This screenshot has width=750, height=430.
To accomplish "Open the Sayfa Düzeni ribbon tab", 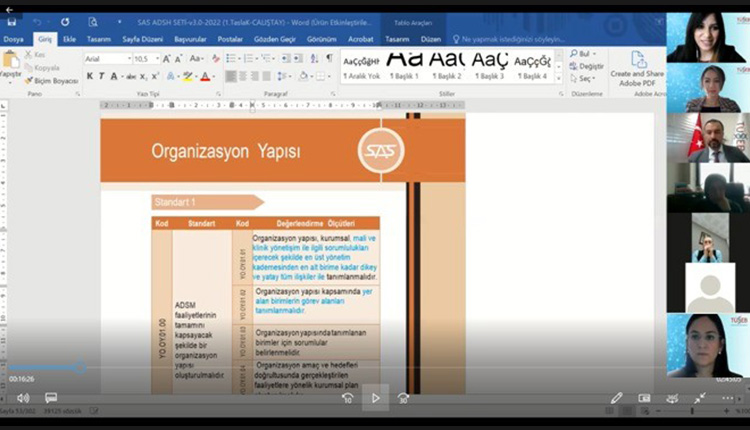I will pyautogui.click(x=141, y=39).
